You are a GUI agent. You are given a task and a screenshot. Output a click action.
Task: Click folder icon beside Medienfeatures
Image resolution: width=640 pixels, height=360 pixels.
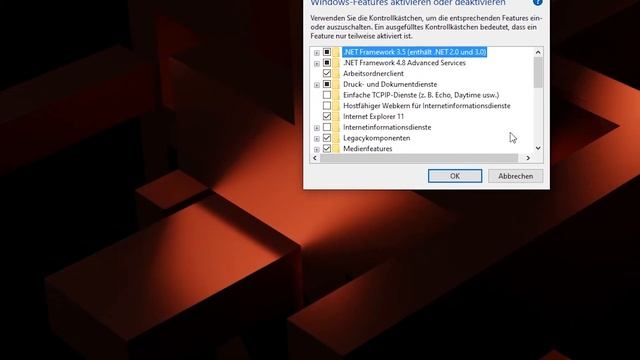coord(336,148)
